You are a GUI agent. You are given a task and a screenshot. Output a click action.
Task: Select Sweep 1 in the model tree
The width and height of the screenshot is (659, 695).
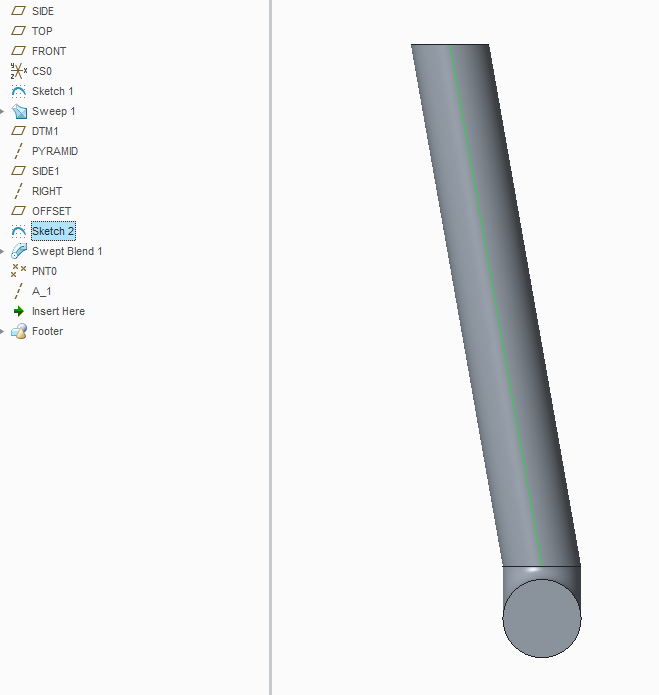[54, 111]
